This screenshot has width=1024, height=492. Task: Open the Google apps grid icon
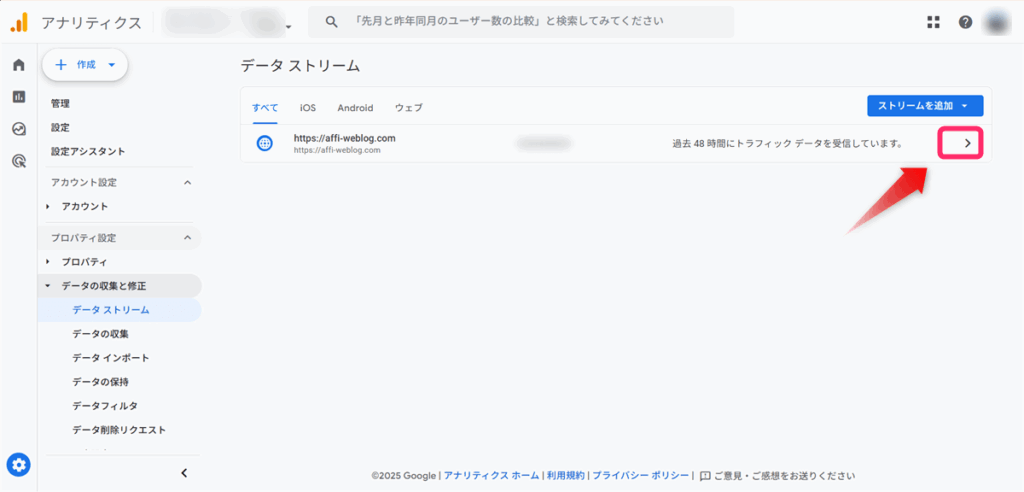point(933,22)
